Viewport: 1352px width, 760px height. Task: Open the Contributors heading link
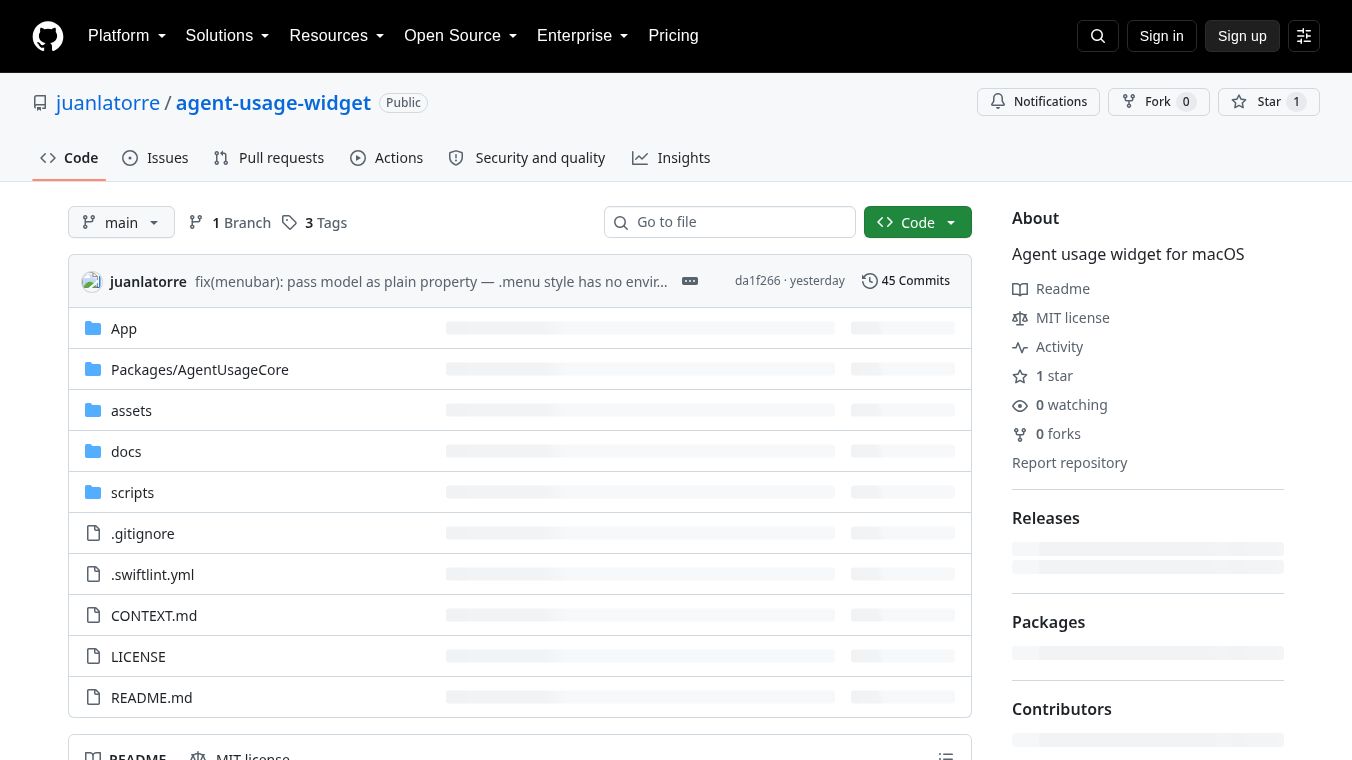point(1062,709)
